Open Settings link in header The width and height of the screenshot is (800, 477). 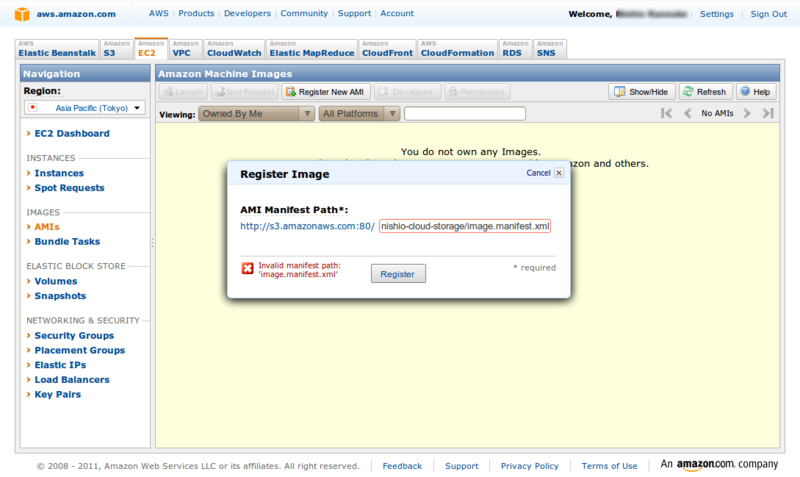716,14
